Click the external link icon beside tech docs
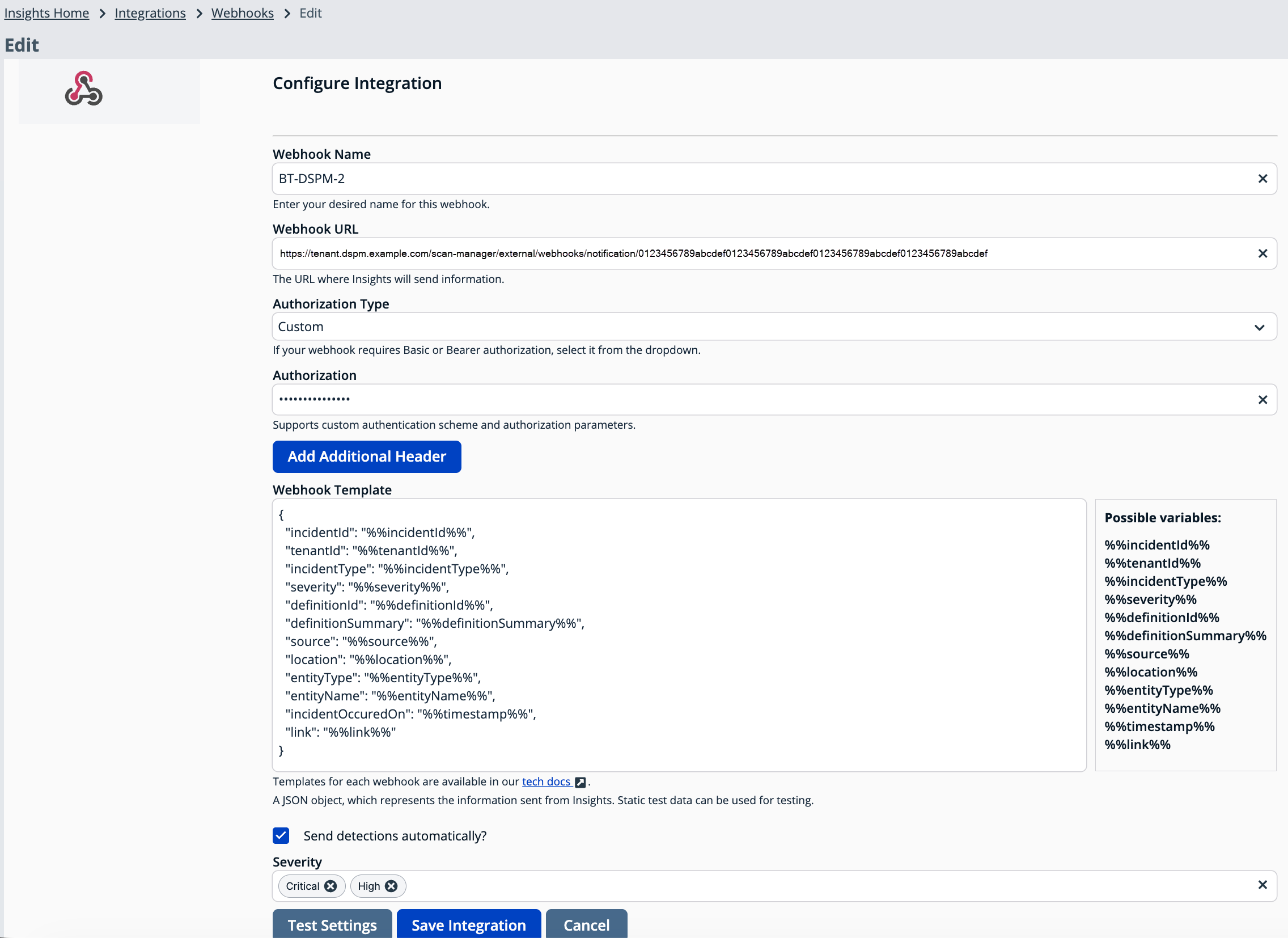1288x938 pixels. (580, 783)
